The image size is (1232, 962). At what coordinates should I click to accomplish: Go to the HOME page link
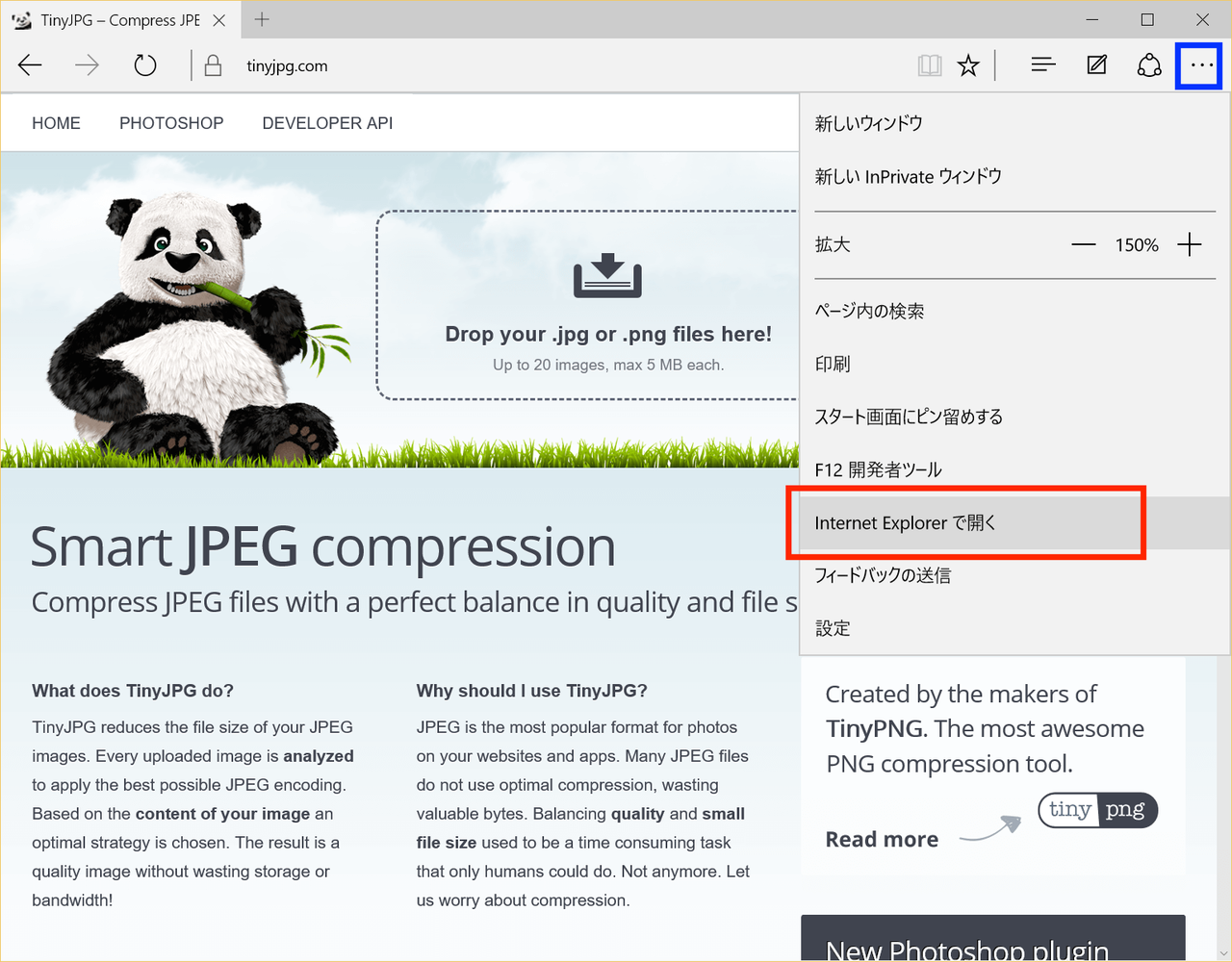56,123
